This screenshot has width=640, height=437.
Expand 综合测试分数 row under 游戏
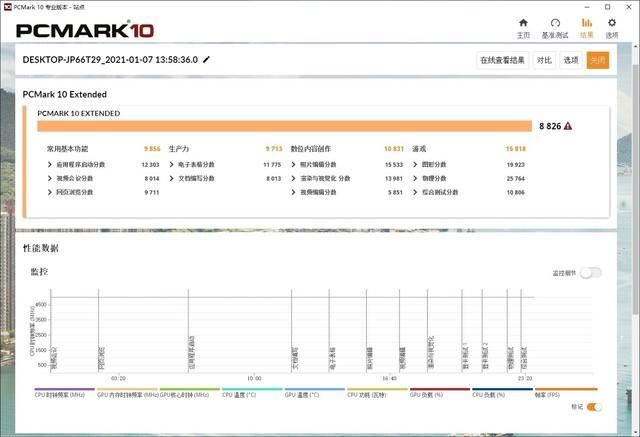(x=415, y=192)
